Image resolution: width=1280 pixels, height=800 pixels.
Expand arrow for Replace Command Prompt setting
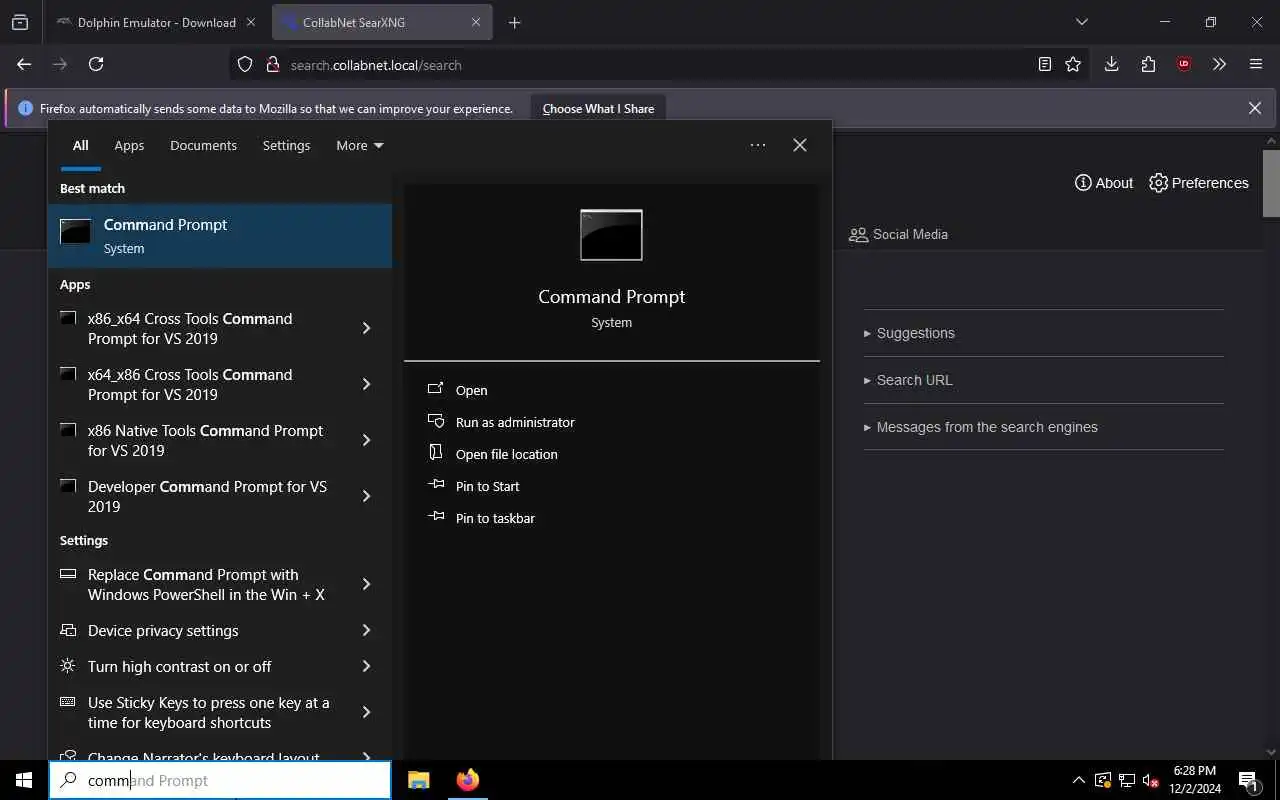click(366, 584)
